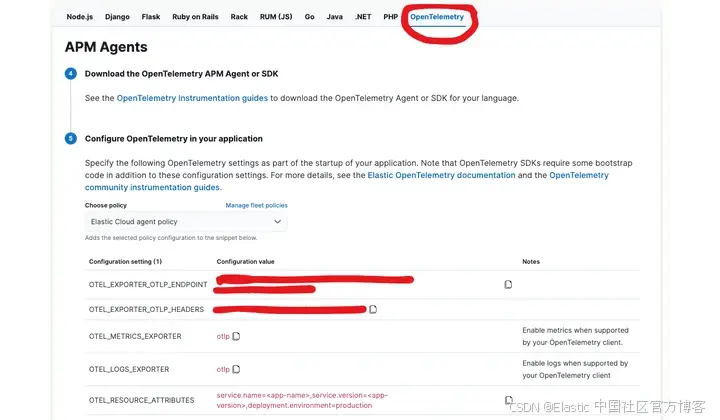The height and width of the screenshot is (420, 720).
Task: Copy the OTEL_METRICS_EXPORTER otlp value
Action: pos(236,336)
